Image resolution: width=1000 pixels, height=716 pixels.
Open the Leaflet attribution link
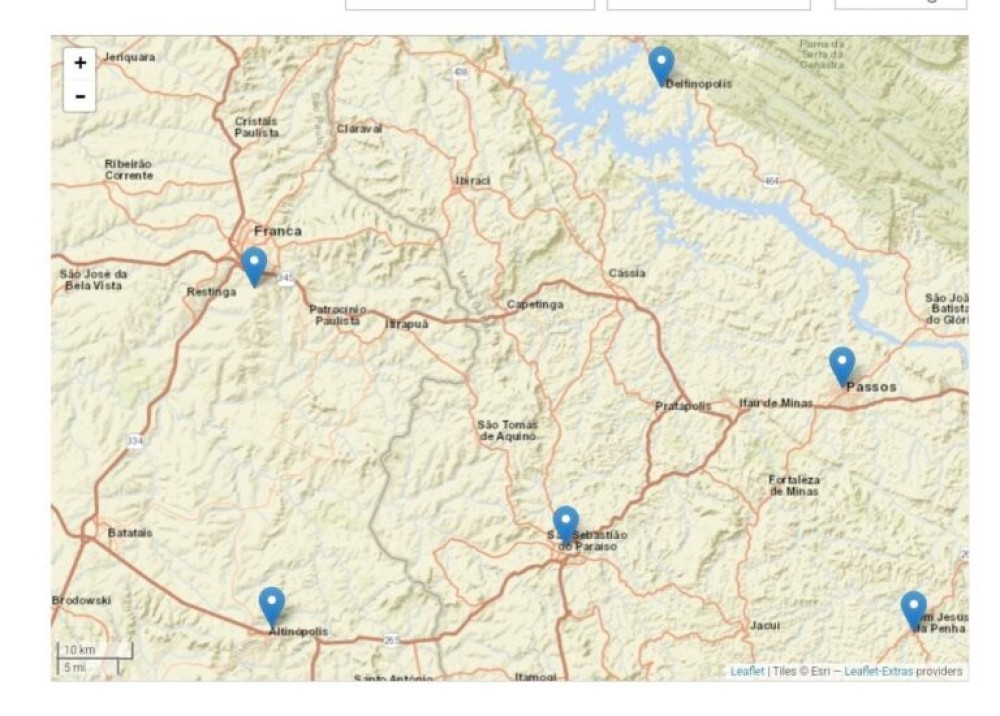coord(747,671)
